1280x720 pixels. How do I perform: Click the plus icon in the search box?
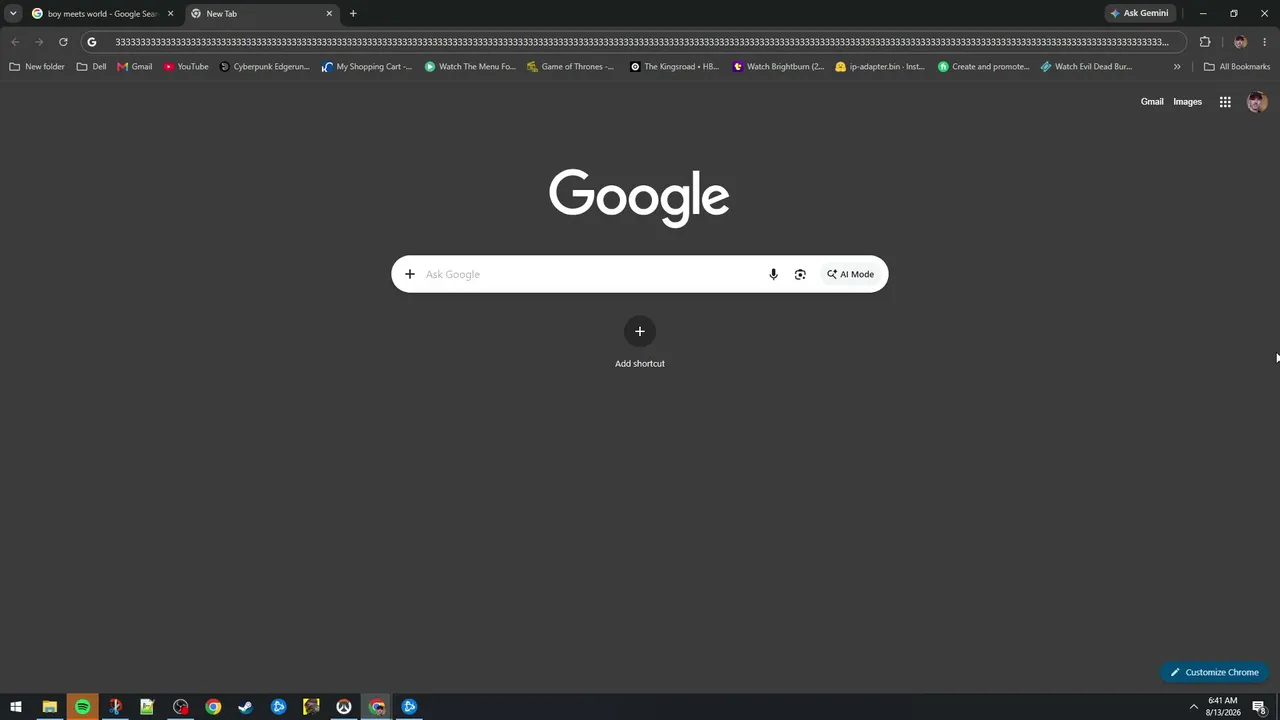point(409,274)
